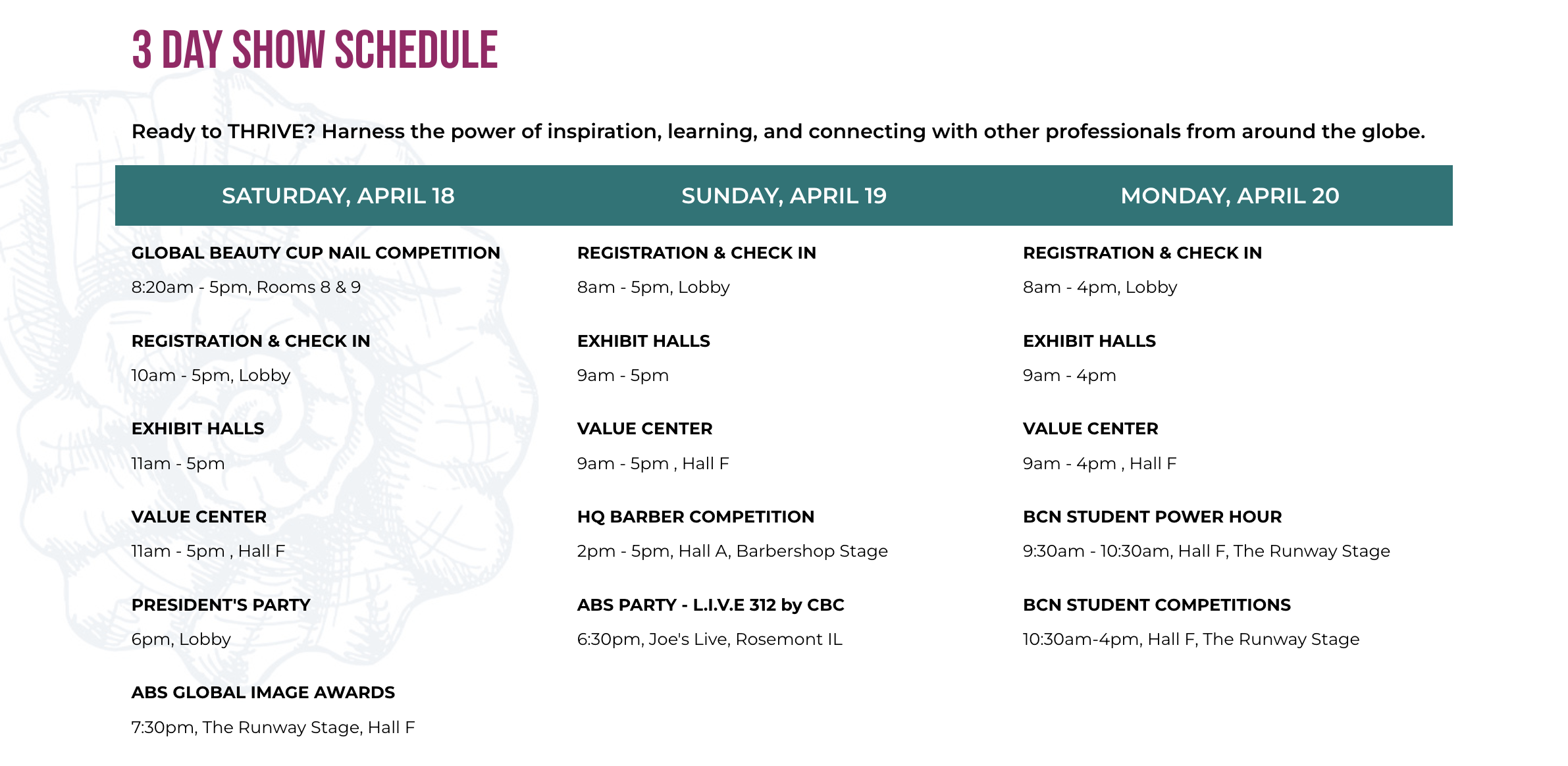
Task: Click Sunday's Registration & Check In heading
Action: point(696,253)
